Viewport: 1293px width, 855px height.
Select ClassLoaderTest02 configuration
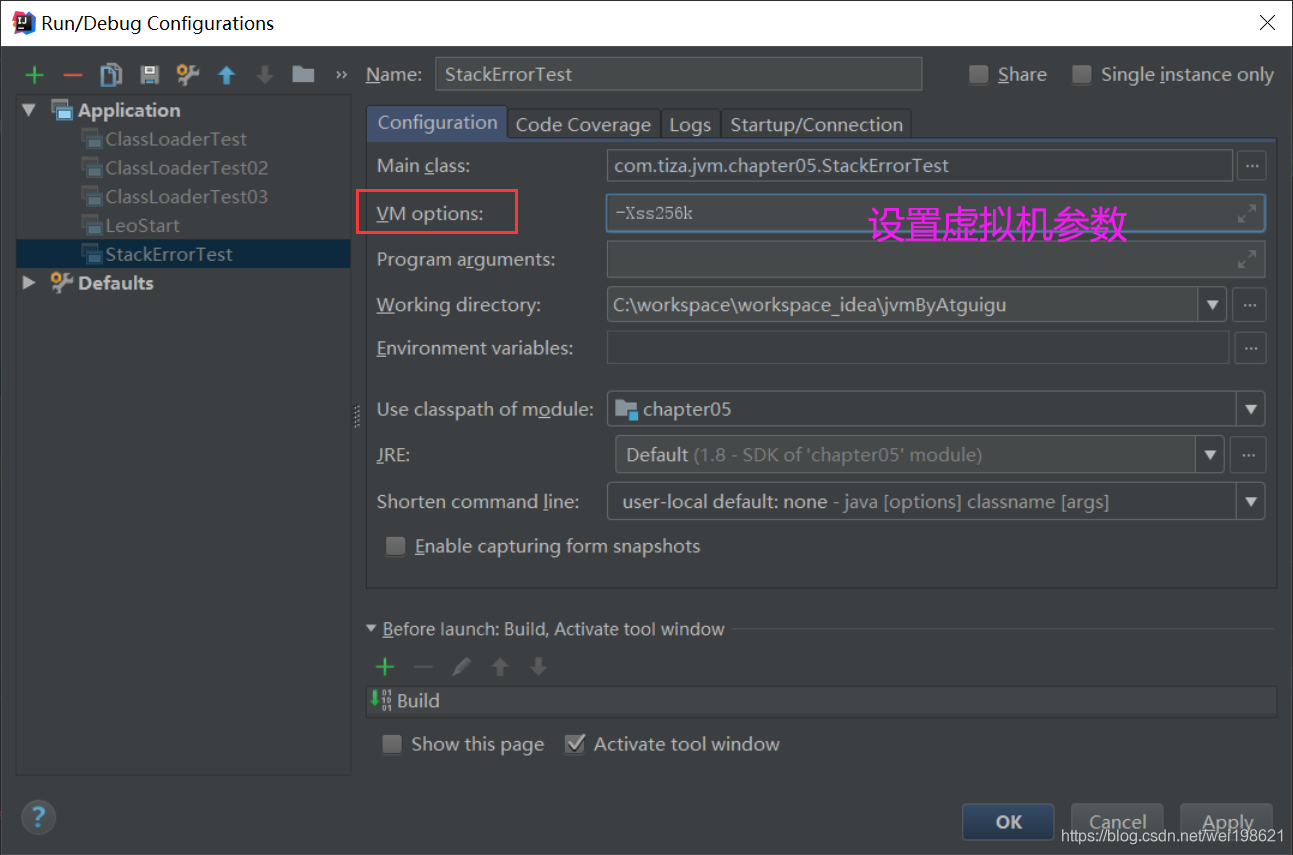pos(187,168)
